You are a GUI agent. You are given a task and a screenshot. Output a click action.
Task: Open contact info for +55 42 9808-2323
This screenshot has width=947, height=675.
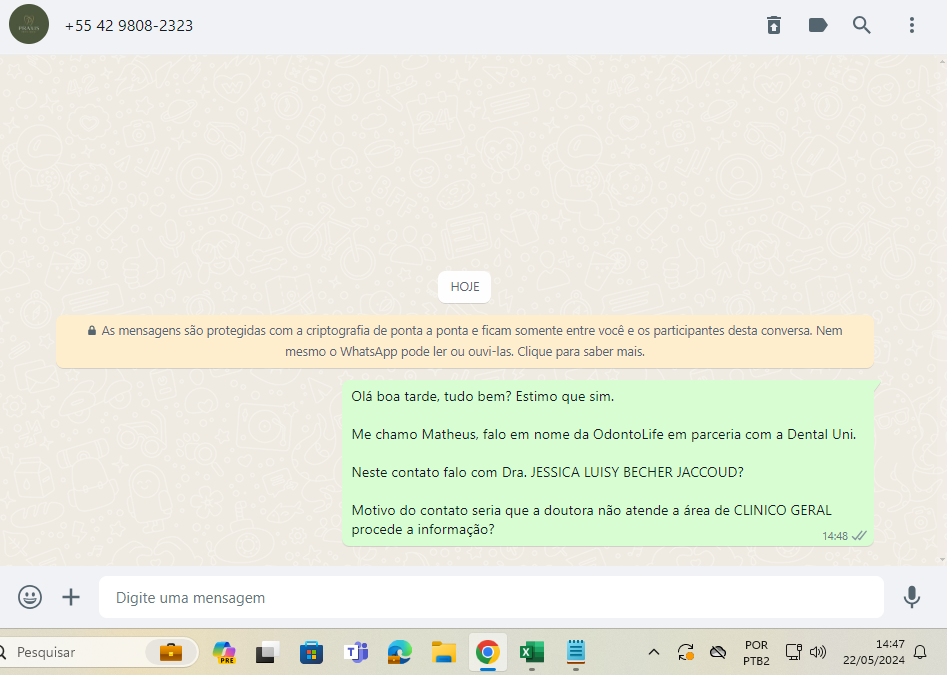[129, 26]
